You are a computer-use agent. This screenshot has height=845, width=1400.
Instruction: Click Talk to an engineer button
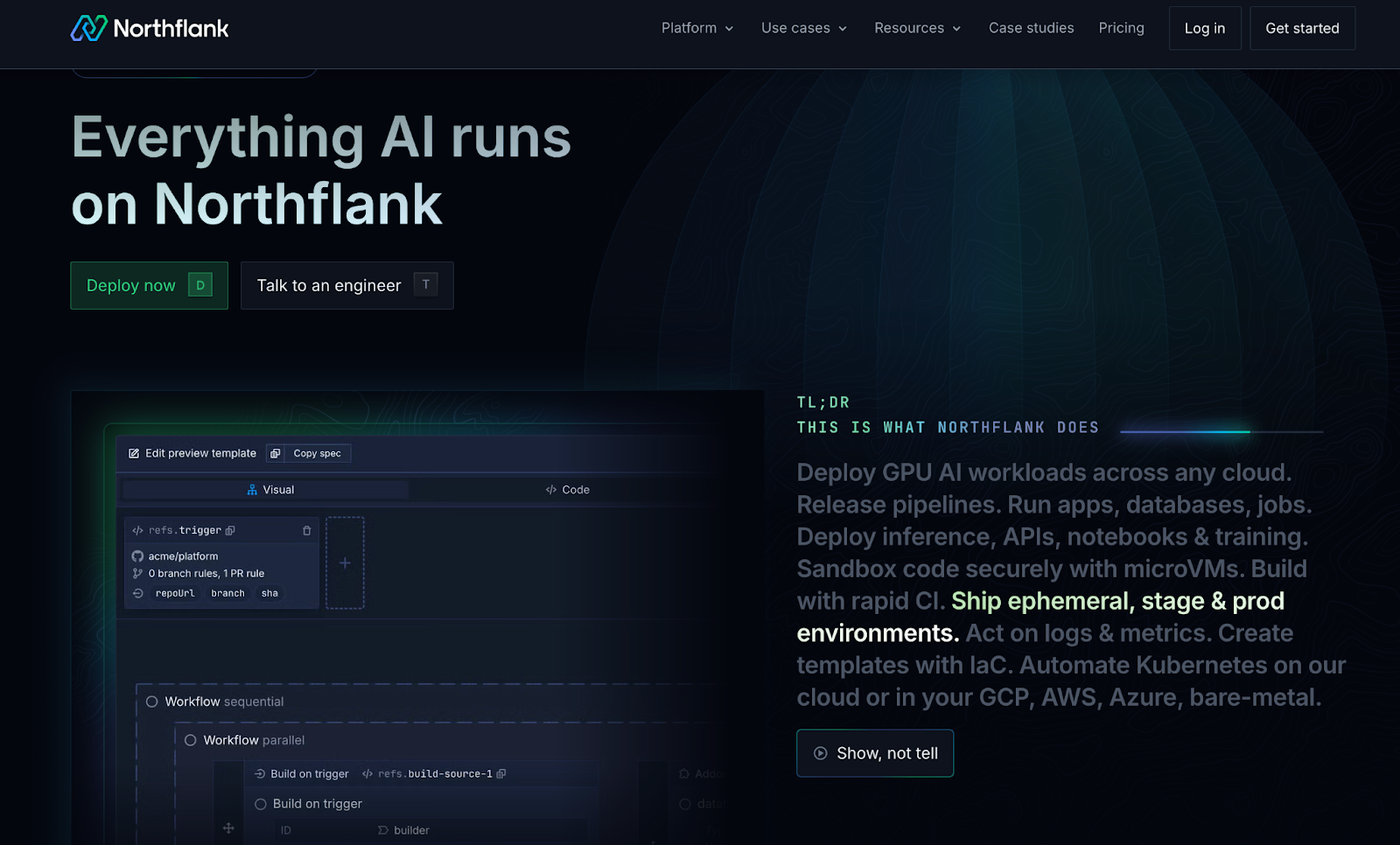click(346, 285)
